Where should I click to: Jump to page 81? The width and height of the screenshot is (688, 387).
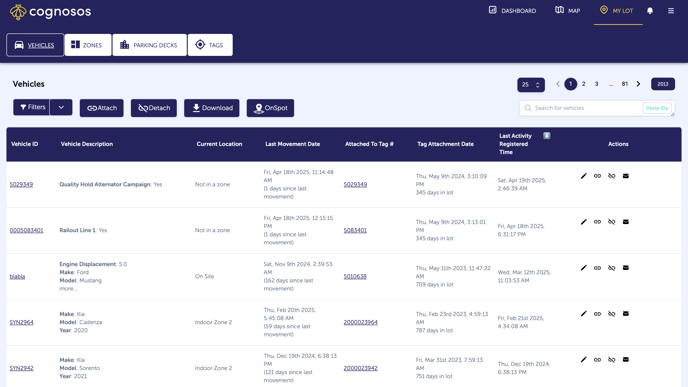point(625,84)
